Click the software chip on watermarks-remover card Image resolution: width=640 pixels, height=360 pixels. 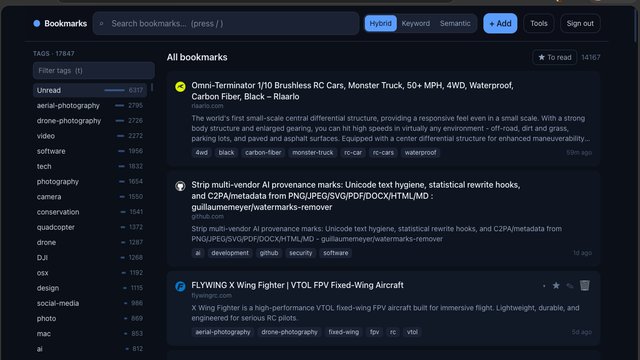pos(336,253)
